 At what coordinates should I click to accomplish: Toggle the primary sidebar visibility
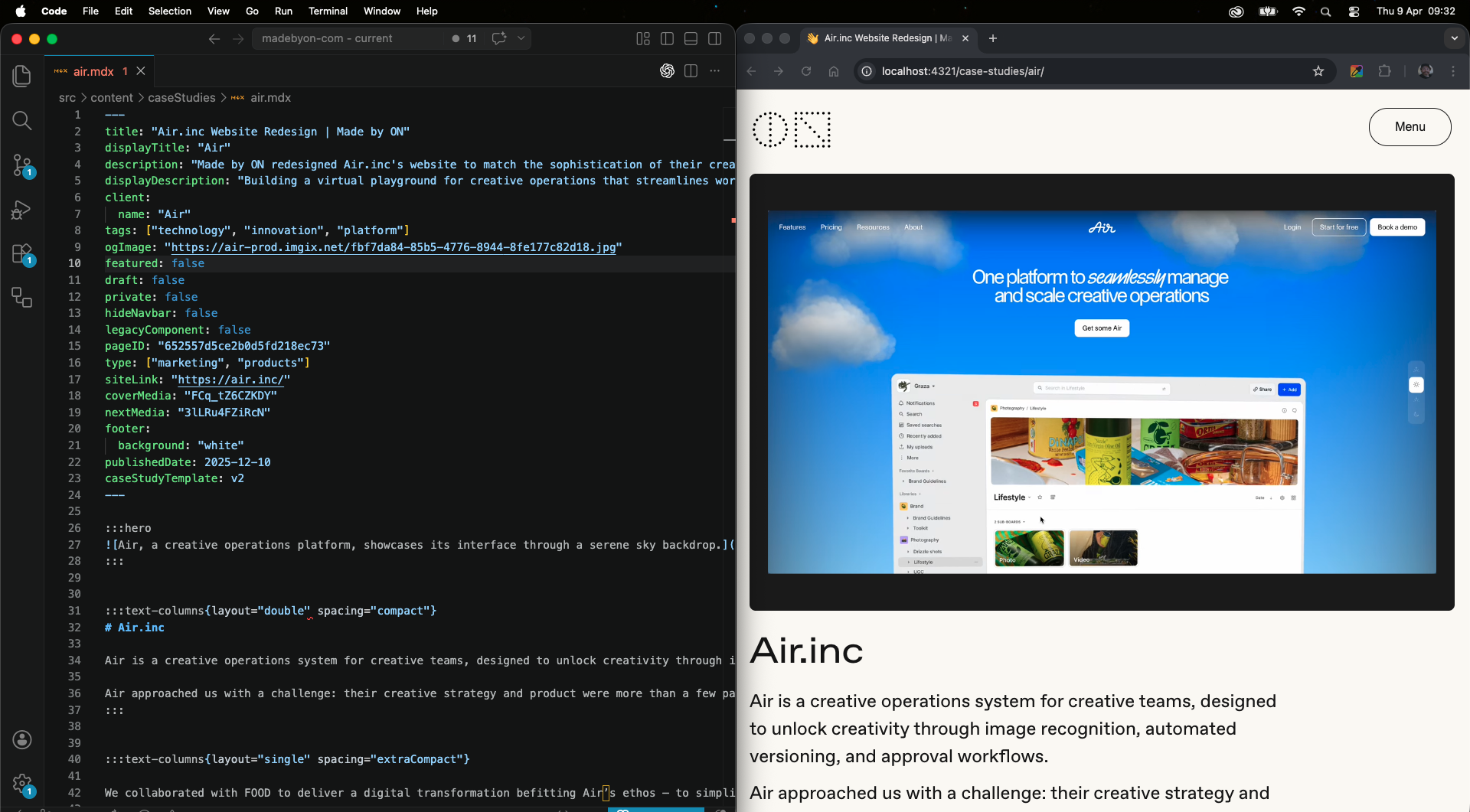pyautogui.click(x=667, y=38)
